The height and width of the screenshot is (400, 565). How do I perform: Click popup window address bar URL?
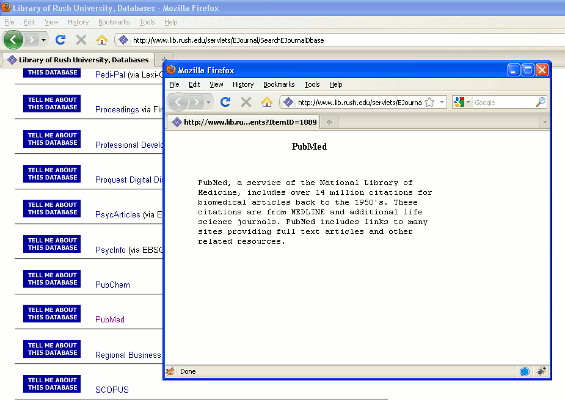(360, 102)
